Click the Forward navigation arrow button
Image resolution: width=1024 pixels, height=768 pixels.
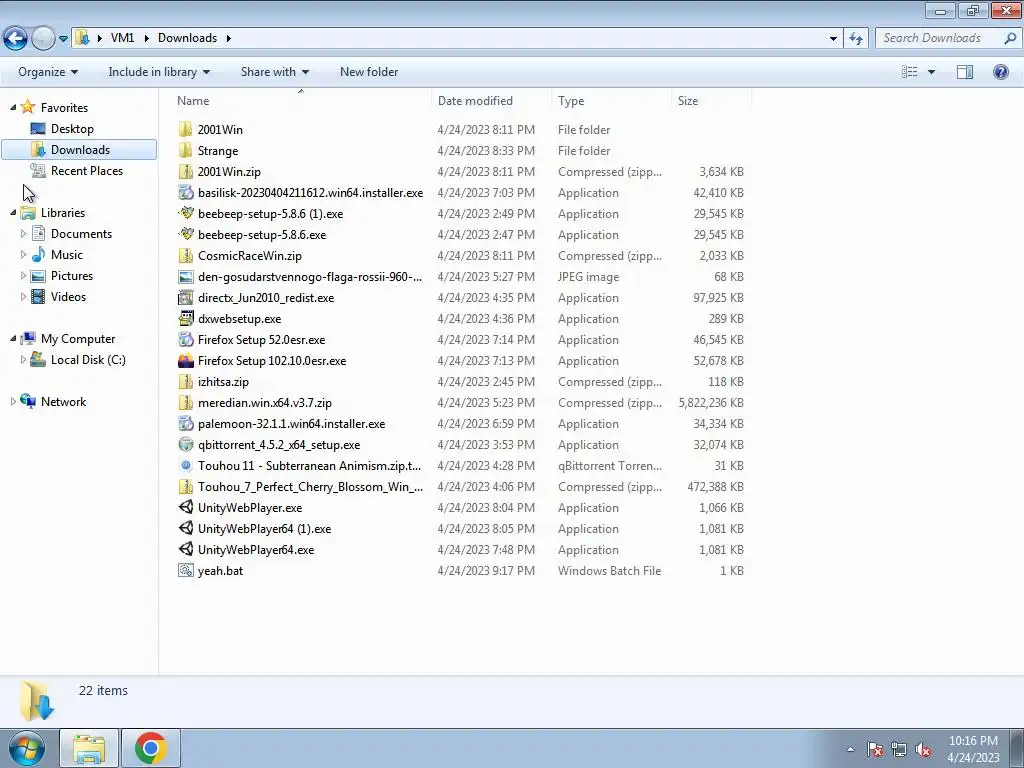(43, 39)
